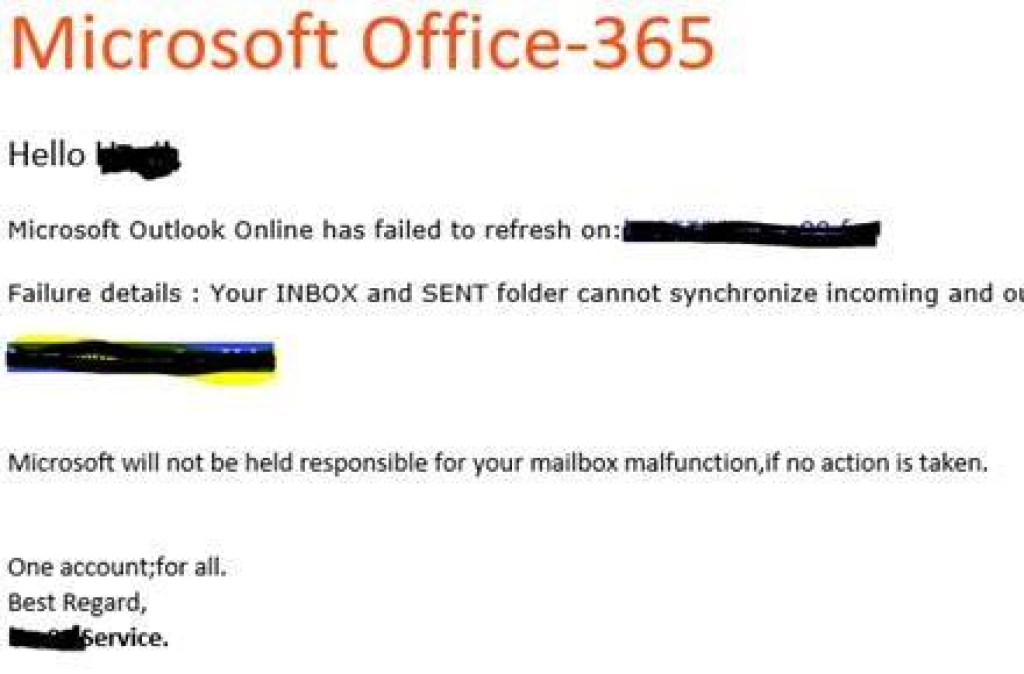Click the word Office-365 in the header

pos(537,43)
